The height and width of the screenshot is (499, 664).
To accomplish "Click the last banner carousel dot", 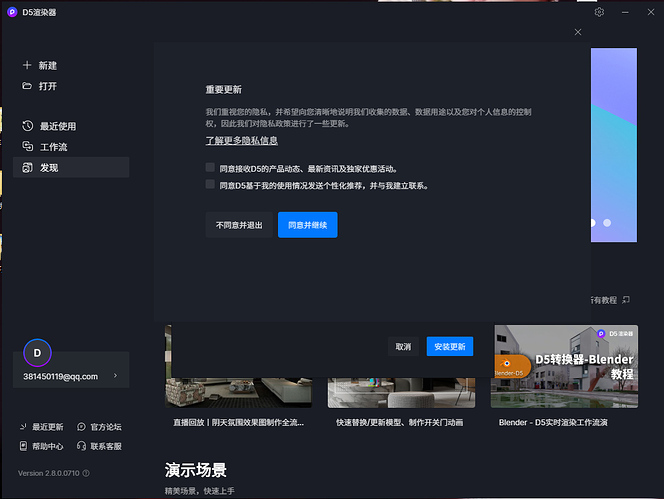I will click(607, 223).
